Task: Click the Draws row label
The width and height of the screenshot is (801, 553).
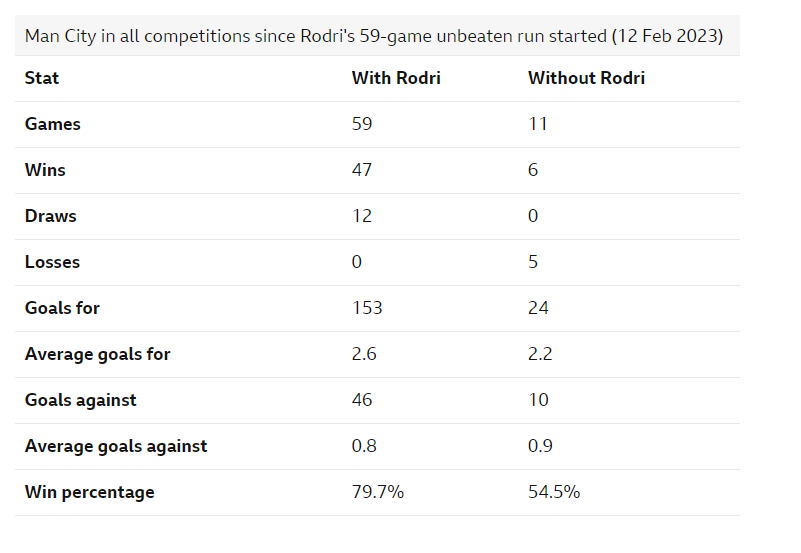Action: point(51,216)
